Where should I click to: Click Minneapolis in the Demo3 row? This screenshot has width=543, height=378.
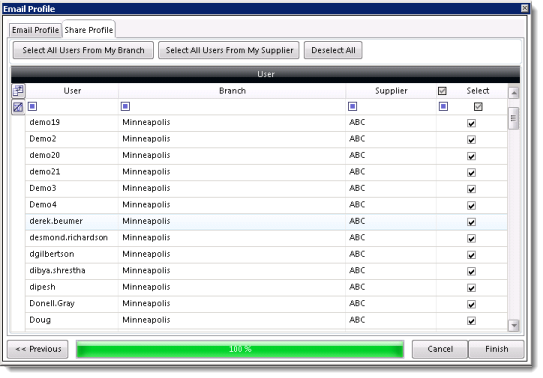[146, 188]
